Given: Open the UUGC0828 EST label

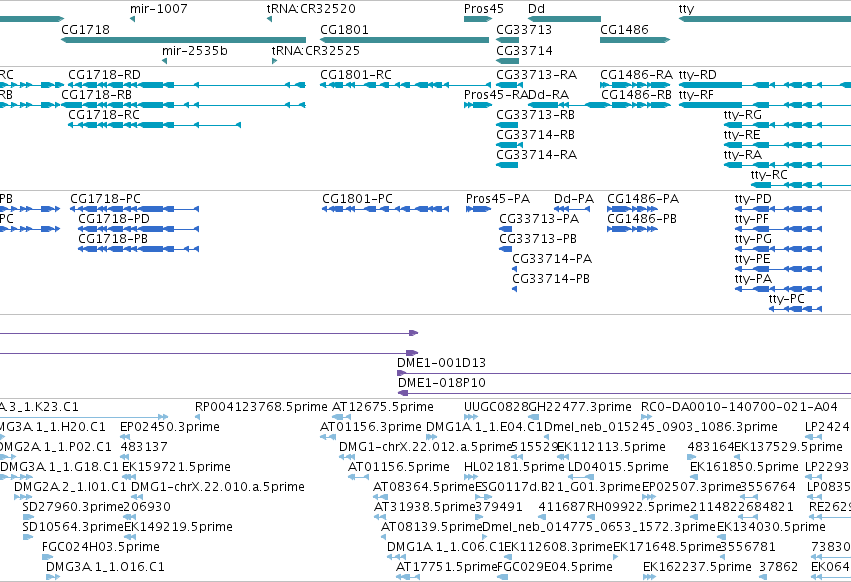Looking at the screenshot, I should coord(496,407).
